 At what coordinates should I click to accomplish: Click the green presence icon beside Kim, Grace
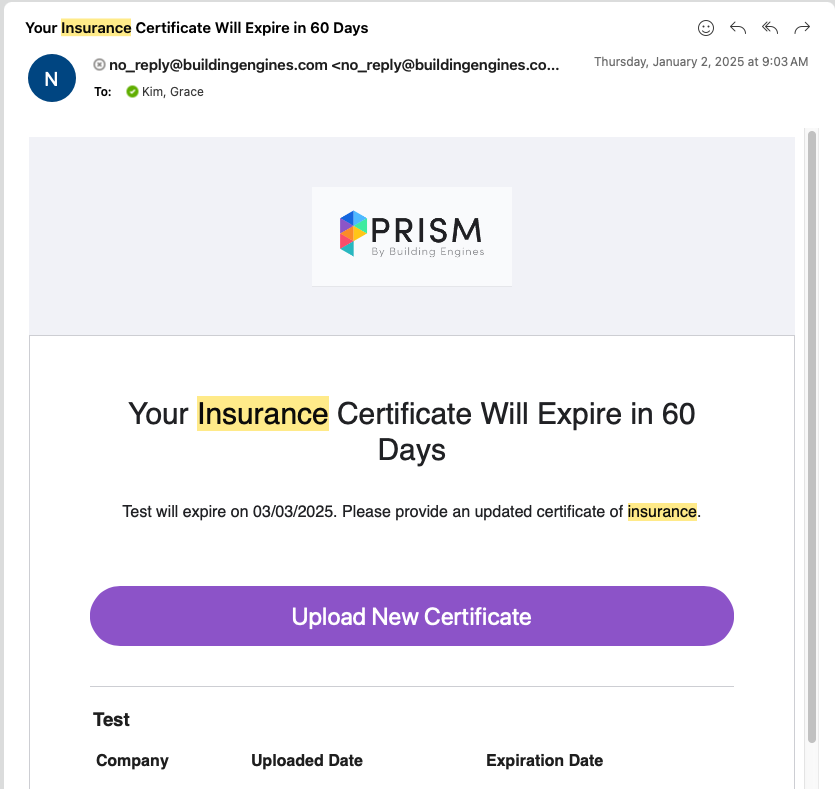click(132, 92)
